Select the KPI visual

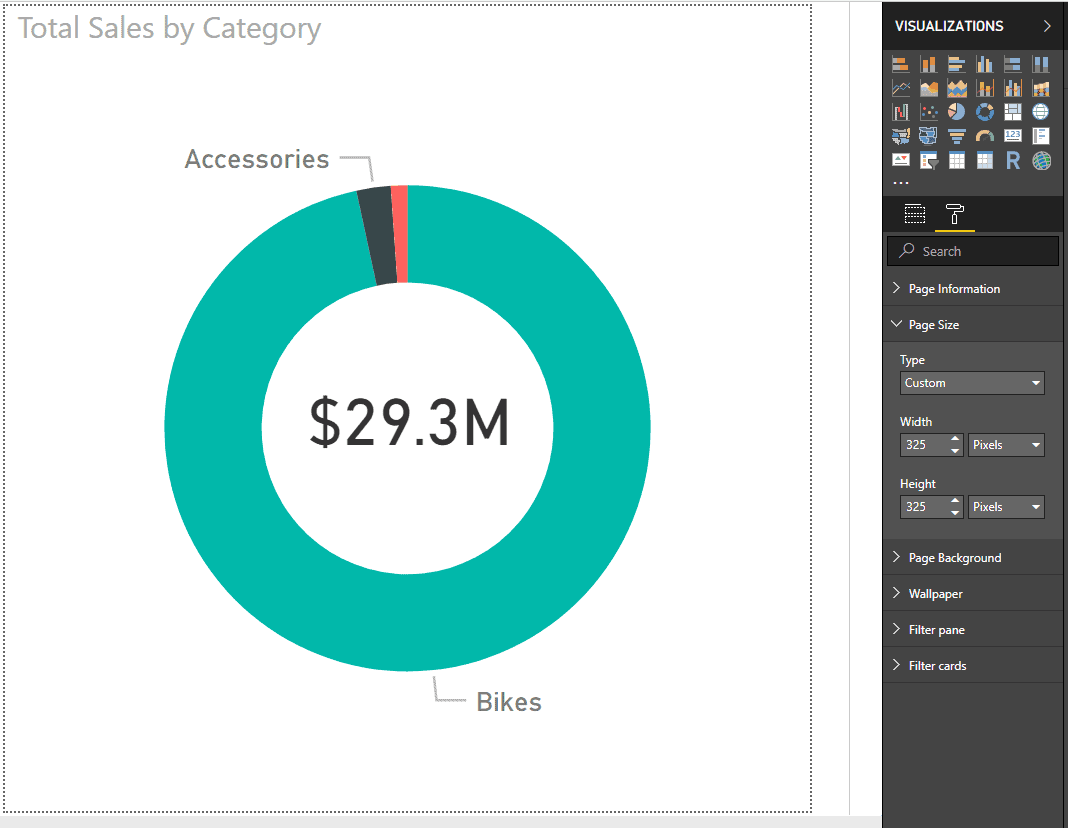tap(901, 161)
